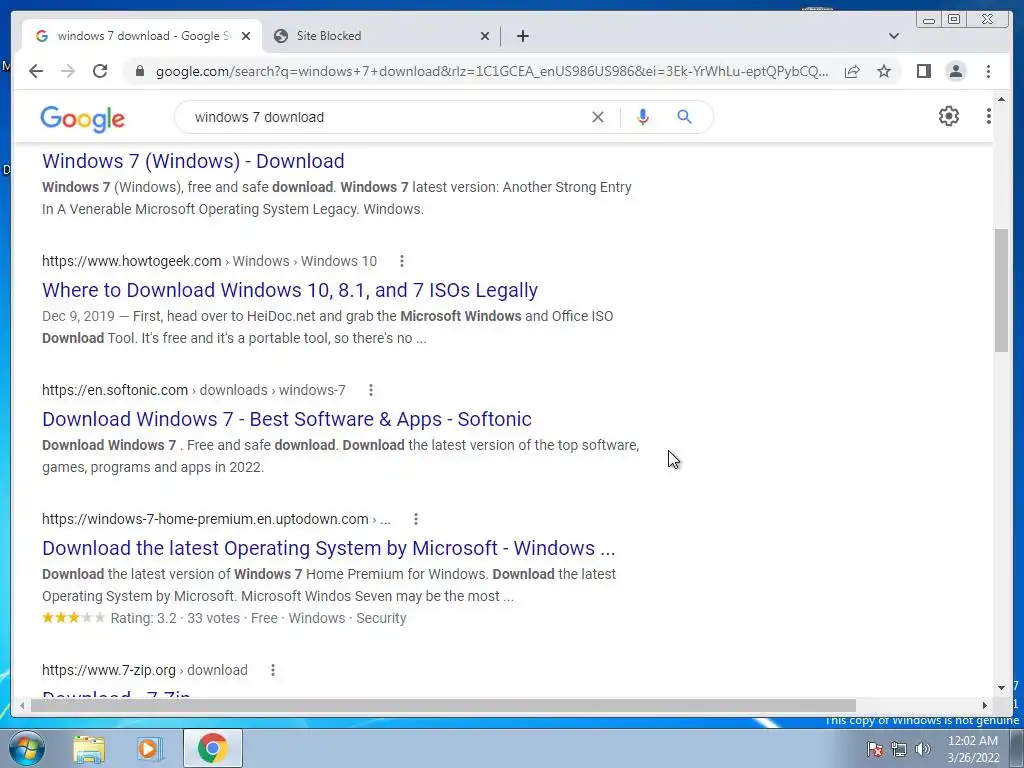The width and height of the screenshot is (1024, 768).
Task: Click the page scroll-down arrow
Action: point(1001,688)
